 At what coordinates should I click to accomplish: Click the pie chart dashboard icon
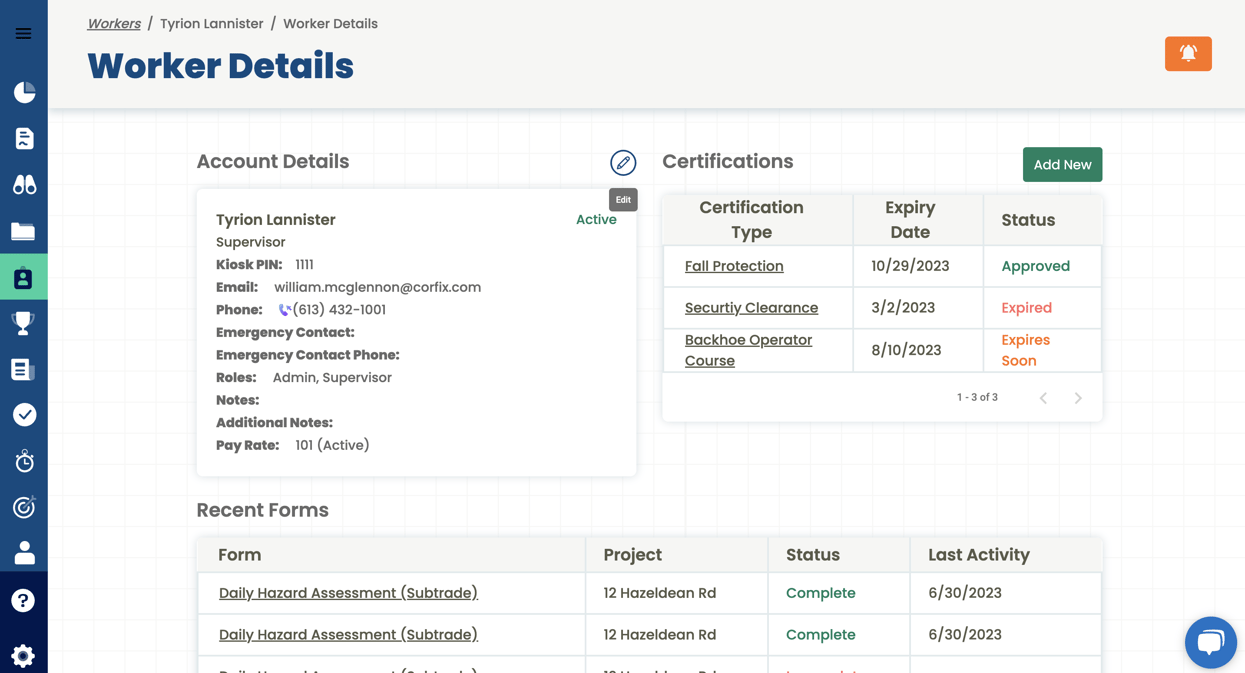(24, 92)
